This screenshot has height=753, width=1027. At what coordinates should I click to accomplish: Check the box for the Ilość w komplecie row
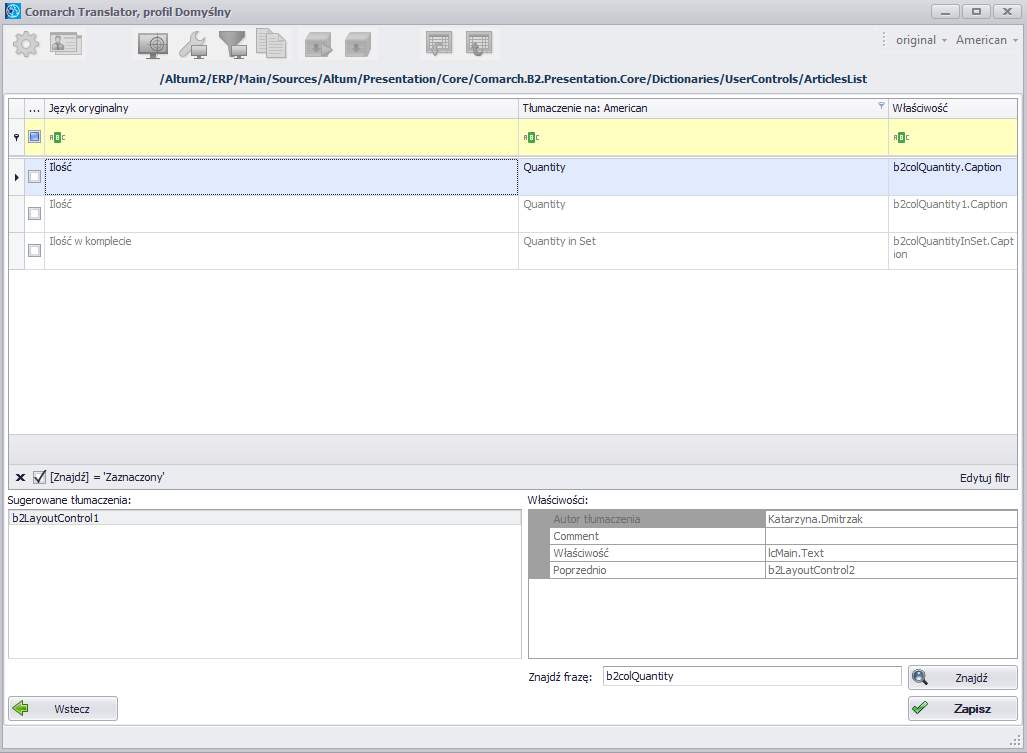click(x=35, y=250)
